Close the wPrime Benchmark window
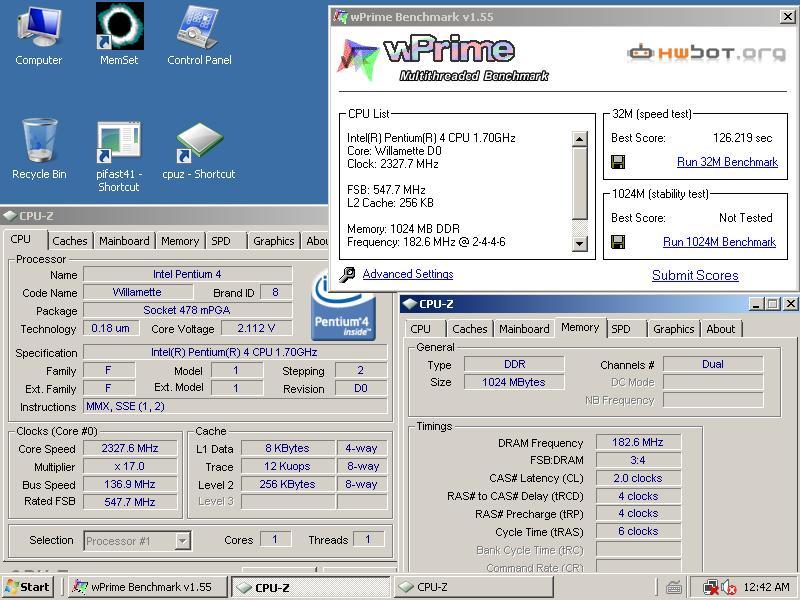The height and width of the screenshot is (600, 800). pos(788,17)
